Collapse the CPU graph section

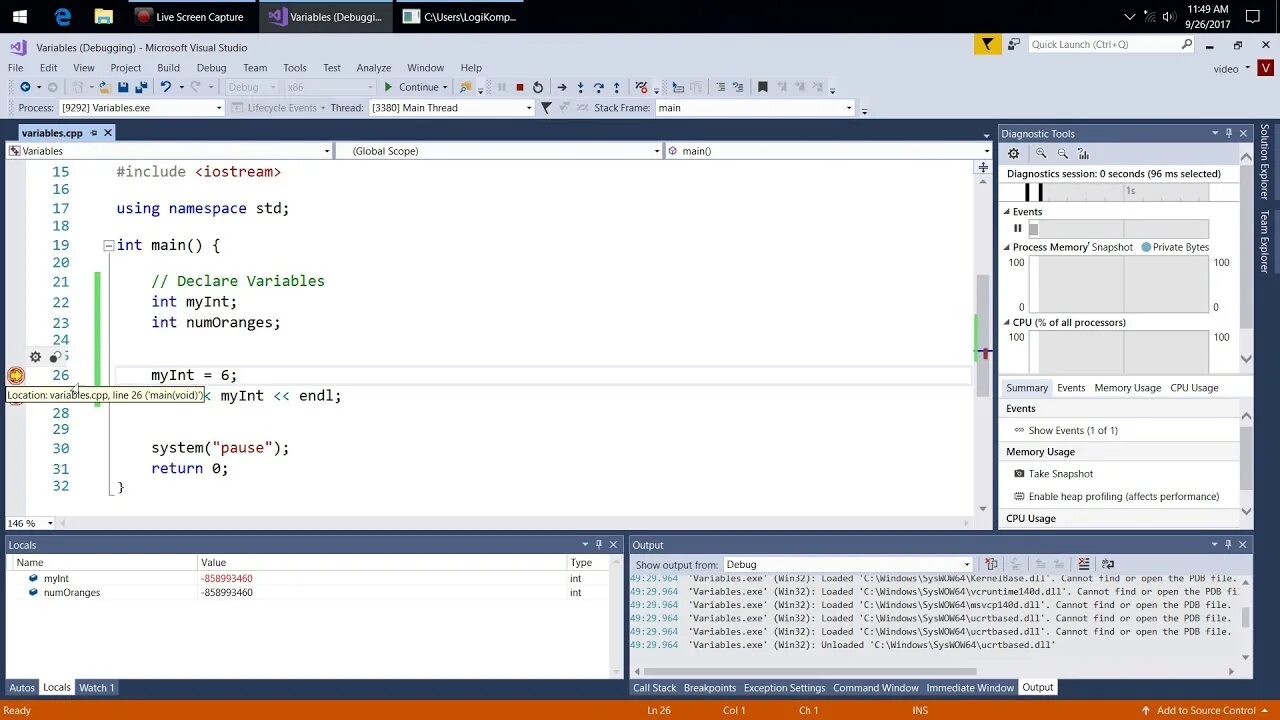pyautogui.click(x=1007, y=323)
